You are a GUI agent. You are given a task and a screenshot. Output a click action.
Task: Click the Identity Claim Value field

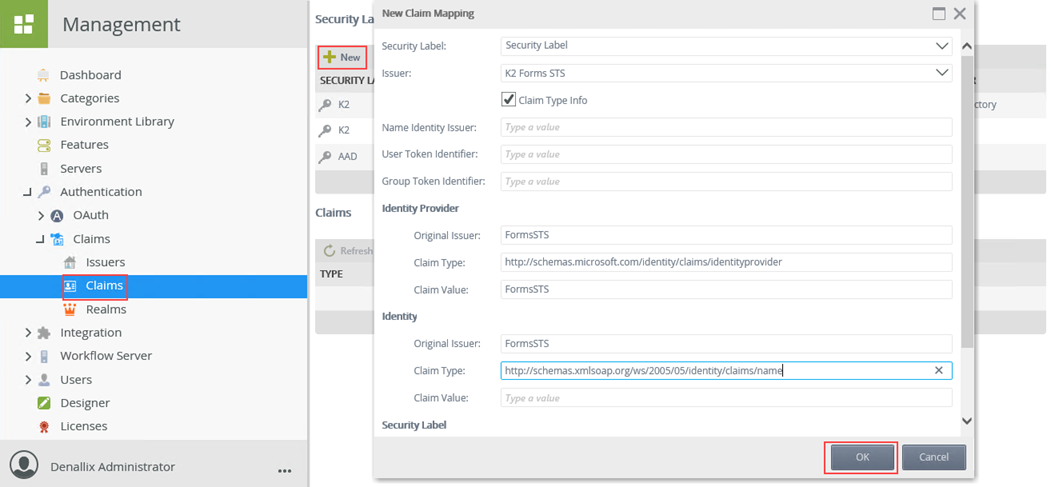point(727,398)
